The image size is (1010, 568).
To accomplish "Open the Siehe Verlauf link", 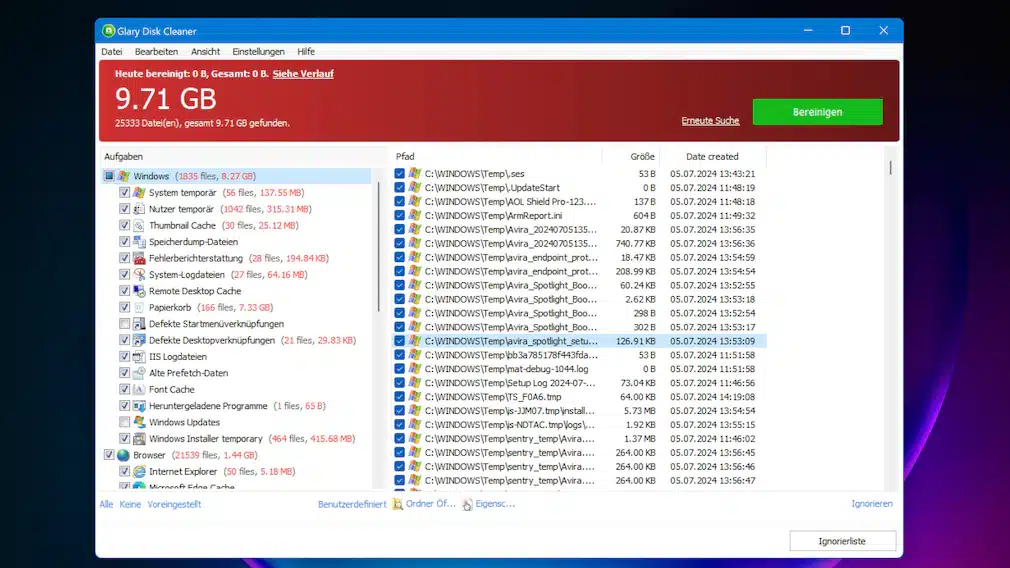I will tap(303, 73).
